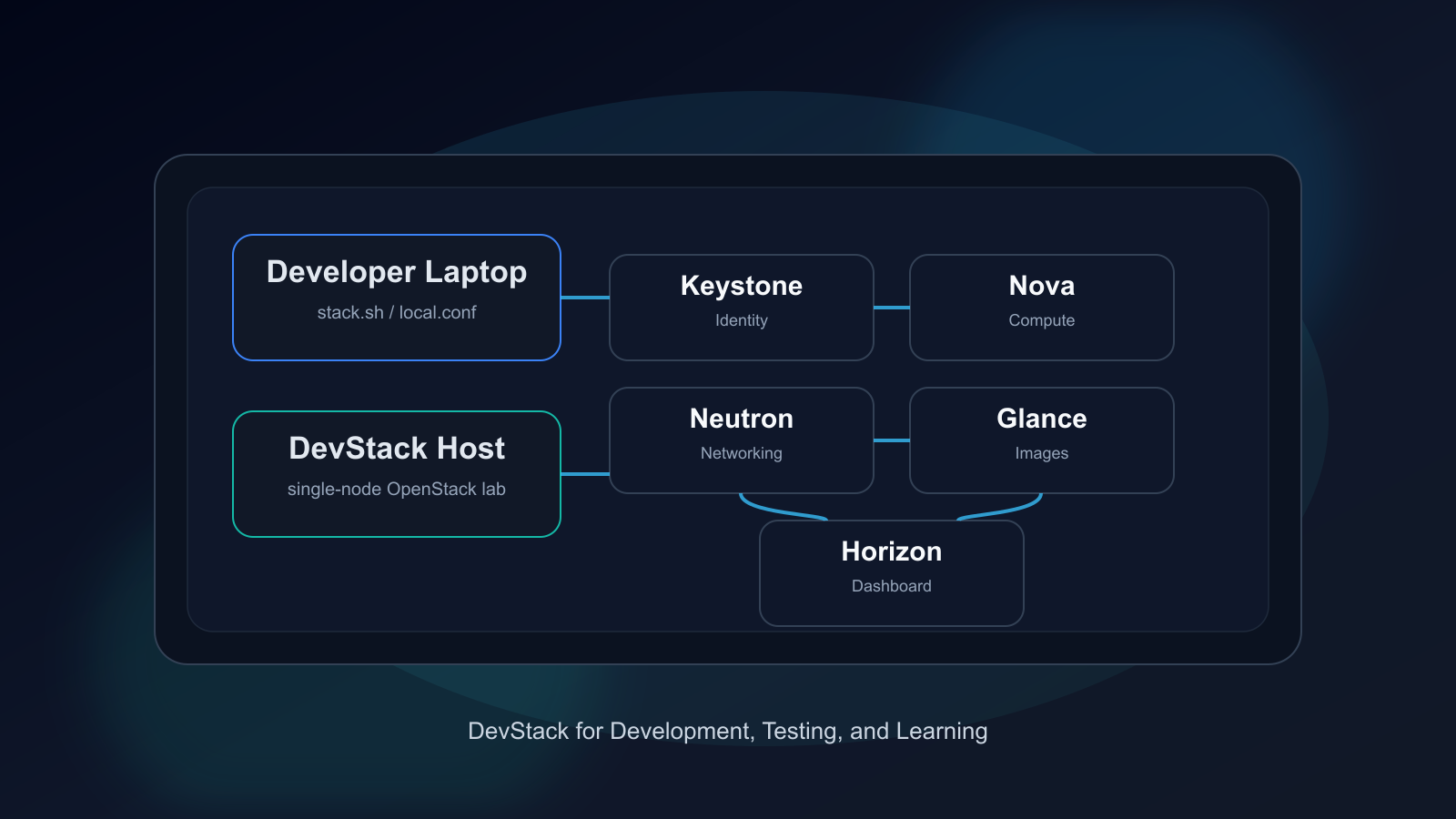Select the Developer Laptop box
Screen dimensions: 1456x819
tap(397, 298)
